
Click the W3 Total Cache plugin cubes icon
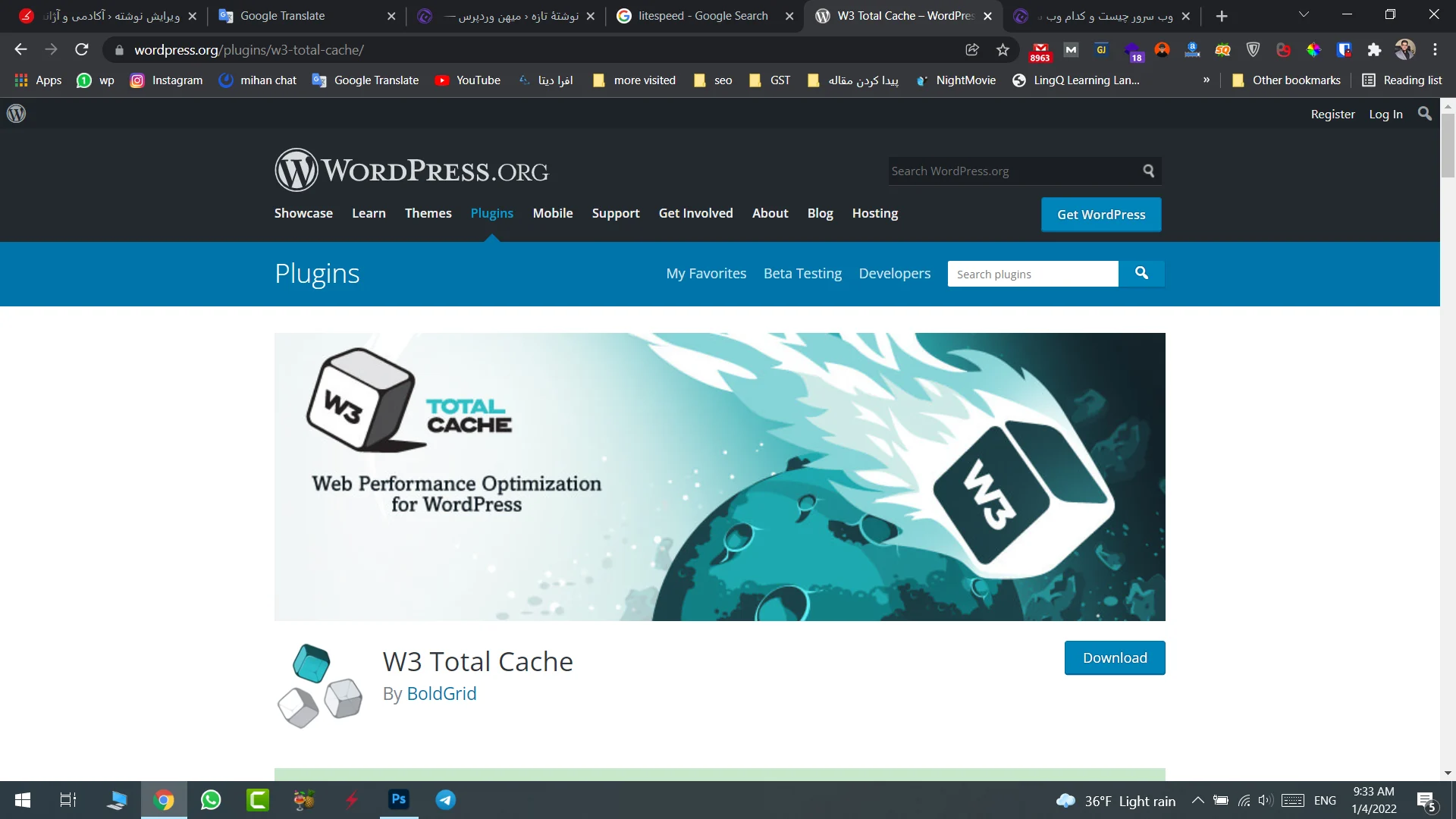coord(319,686)
